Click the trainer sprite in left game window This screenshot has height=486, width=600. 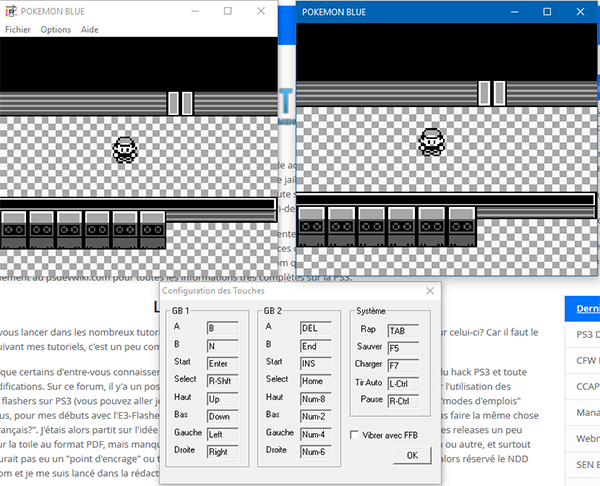coord(125,150)
